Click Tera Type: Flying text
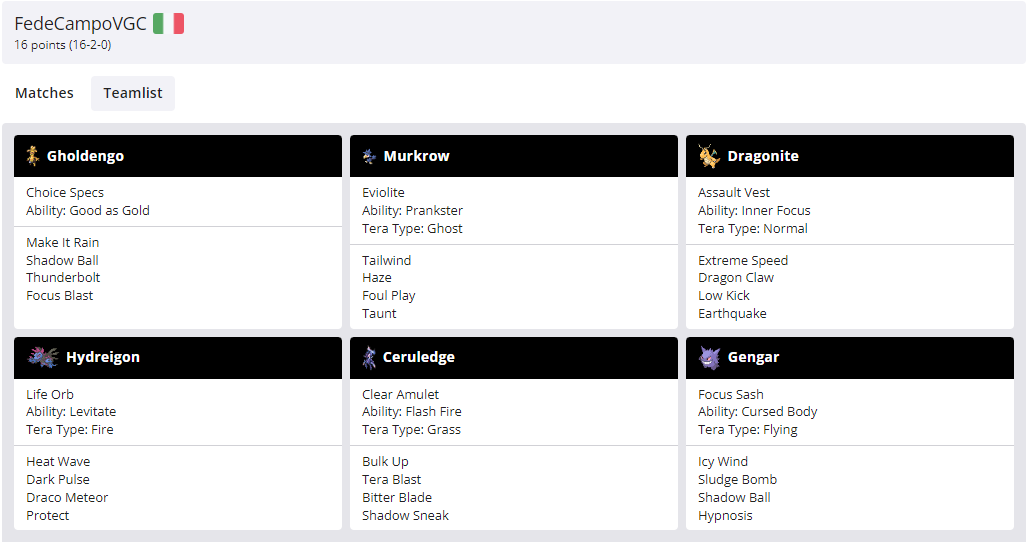The width and height of the screenshot is (1027, 542). [747, 429]
